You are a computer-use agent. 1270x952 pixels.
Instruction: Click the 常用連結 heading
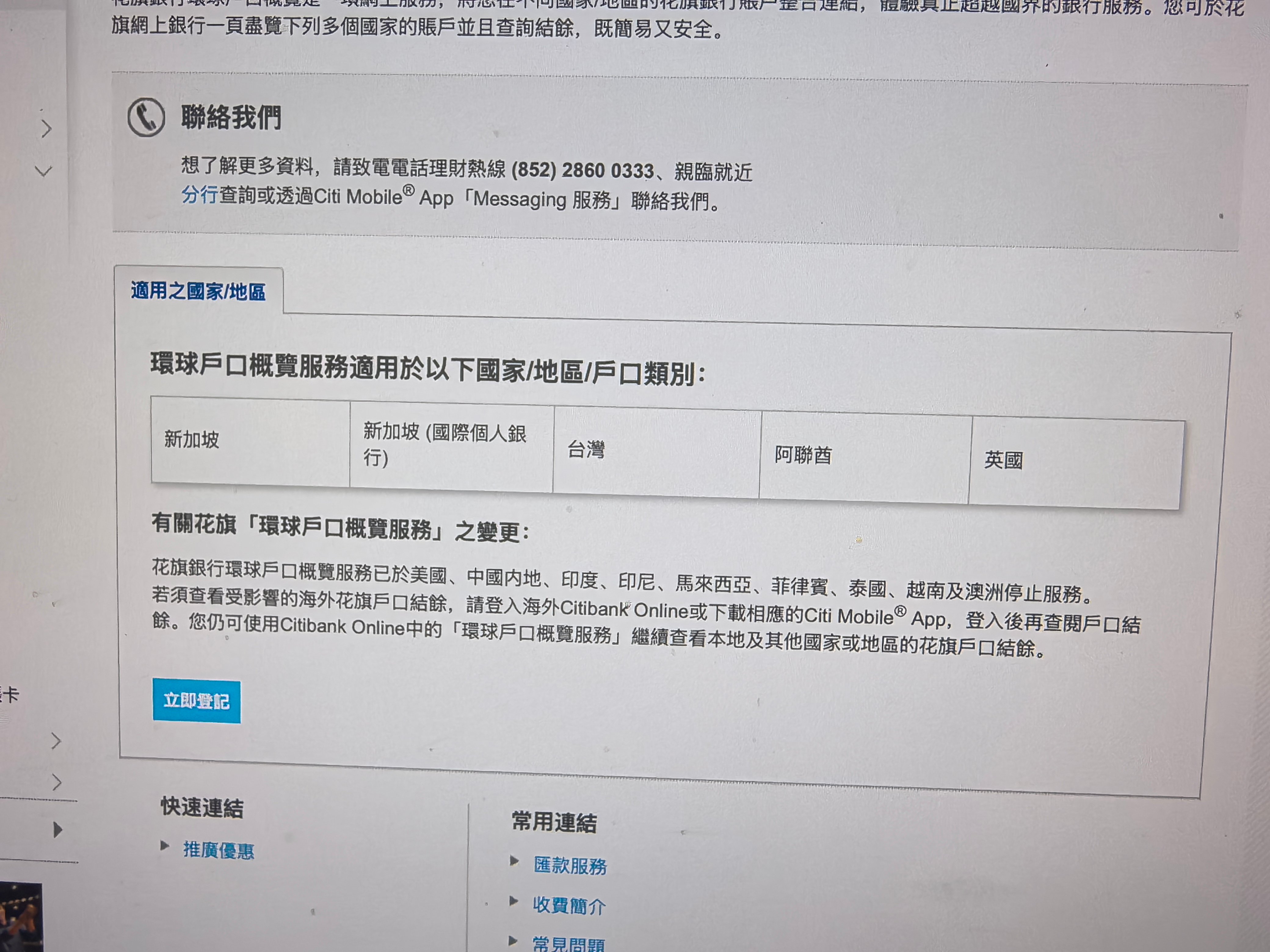coord(554,822)
